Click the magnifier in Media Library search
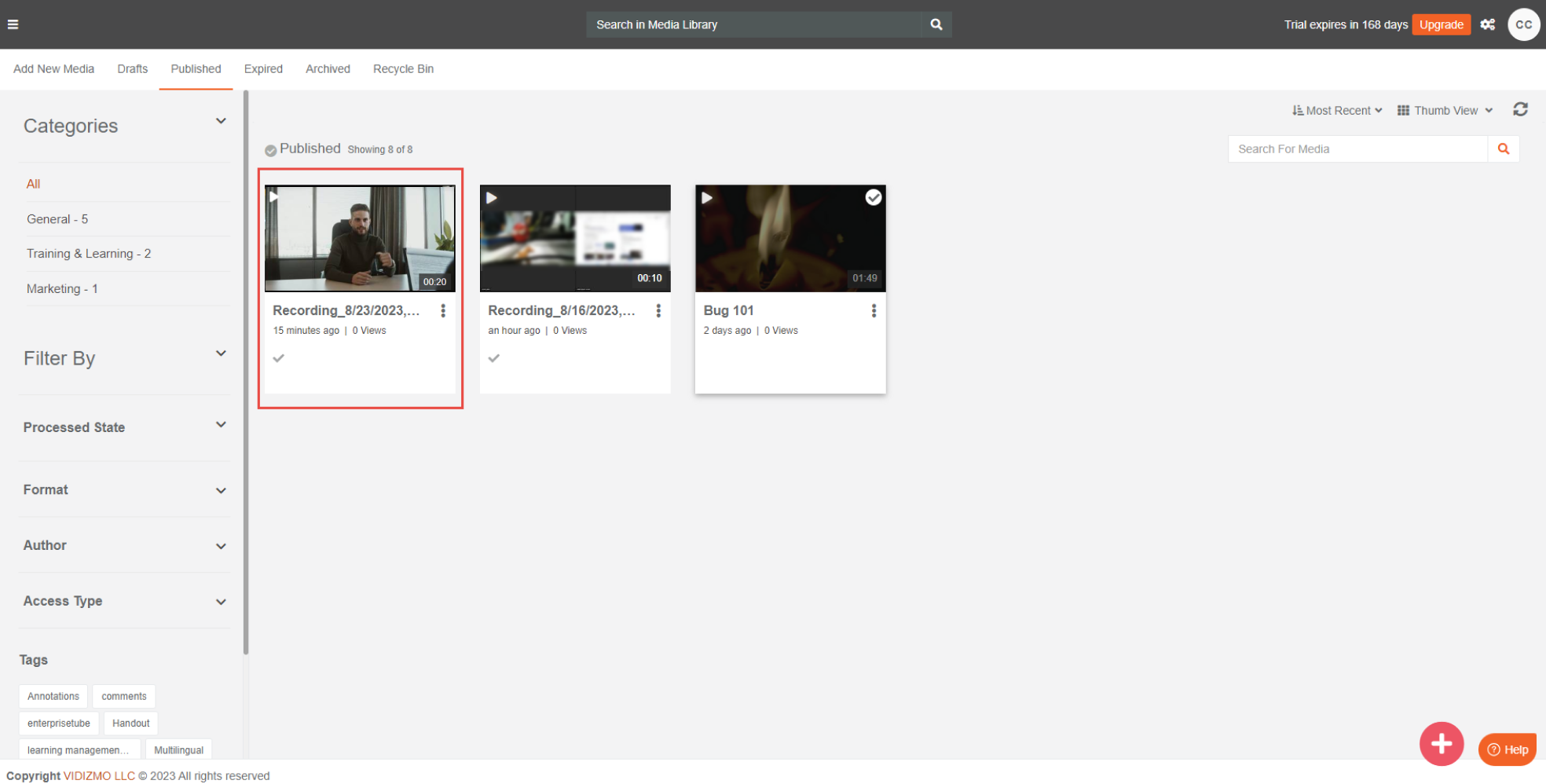Image resolution: width=1546 pixels, height=784 pixels. click(936, 24)
